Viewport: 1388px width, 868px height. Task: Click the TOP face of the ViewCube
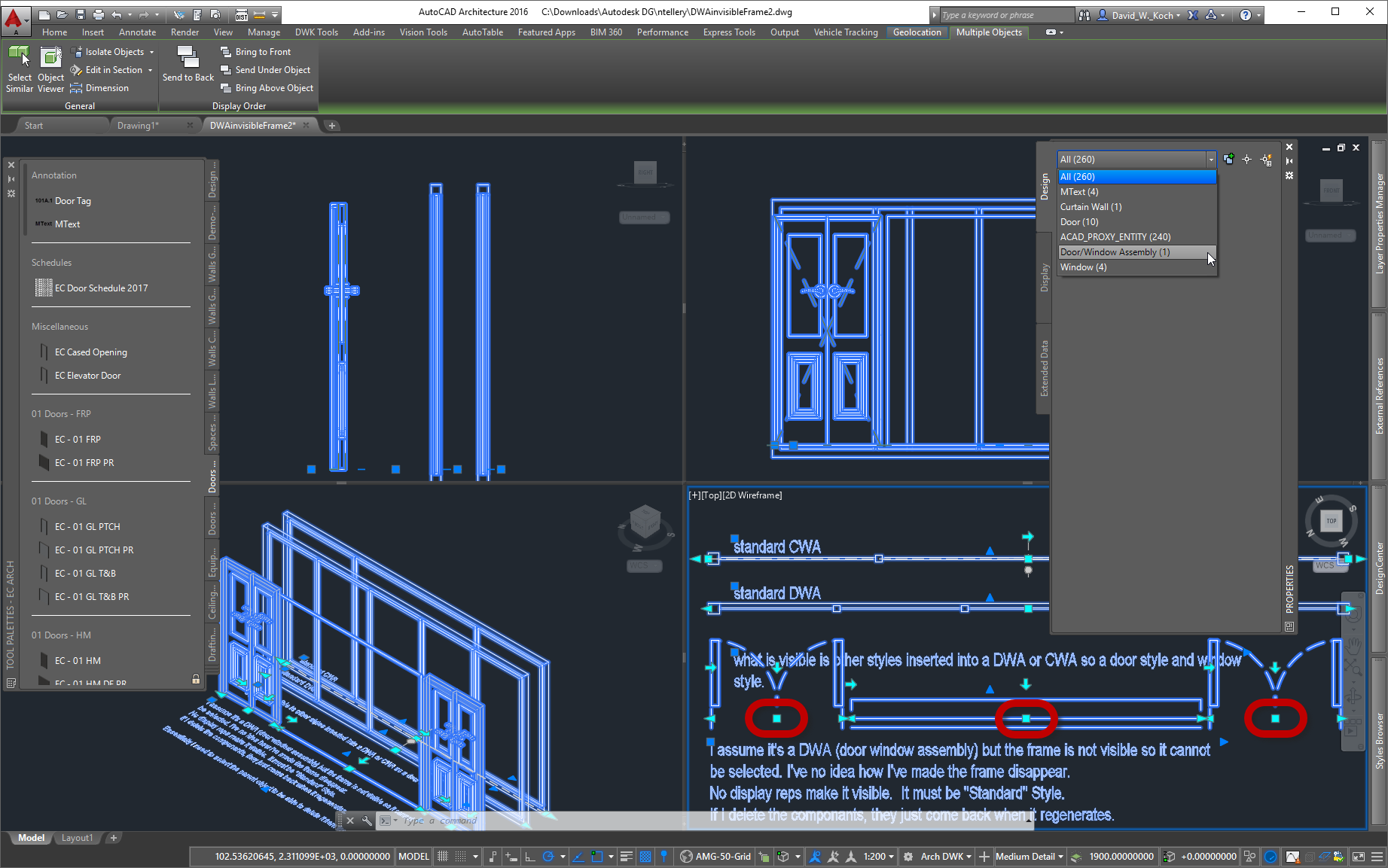point(1332,520)
